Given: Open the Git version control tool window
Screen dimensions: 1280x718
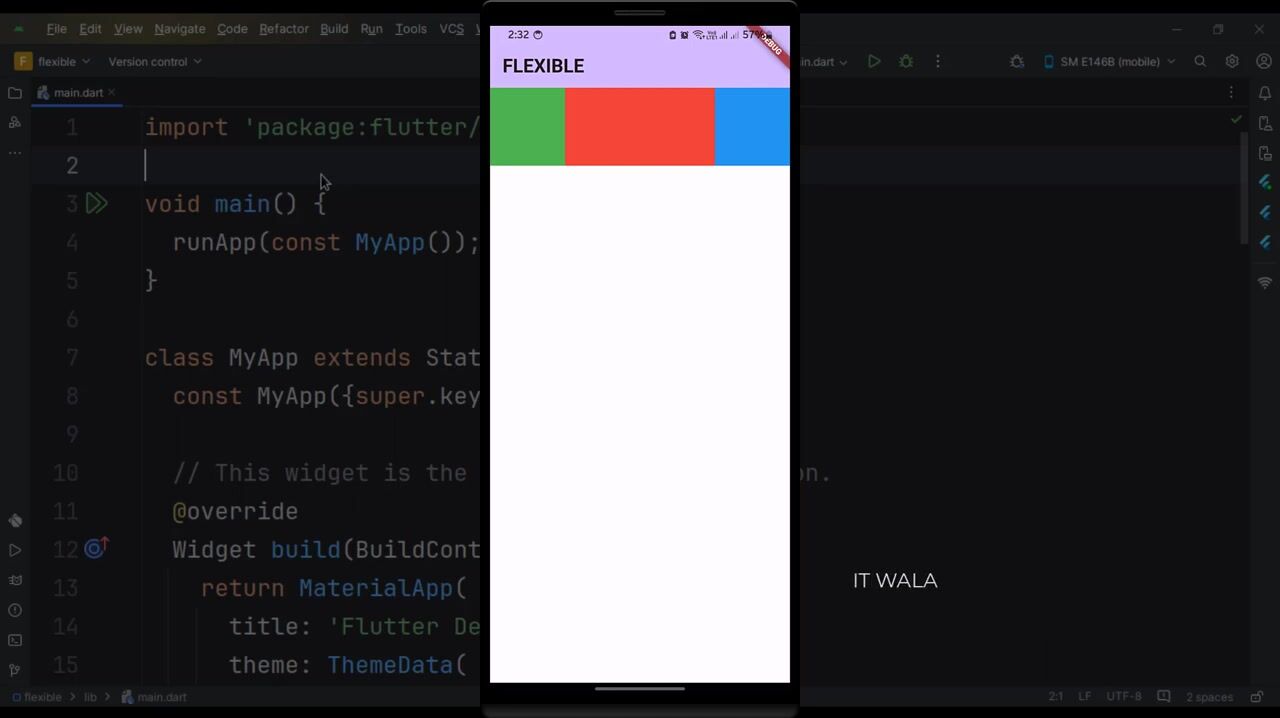Looking at the screenshot, I should click(15, 670).
